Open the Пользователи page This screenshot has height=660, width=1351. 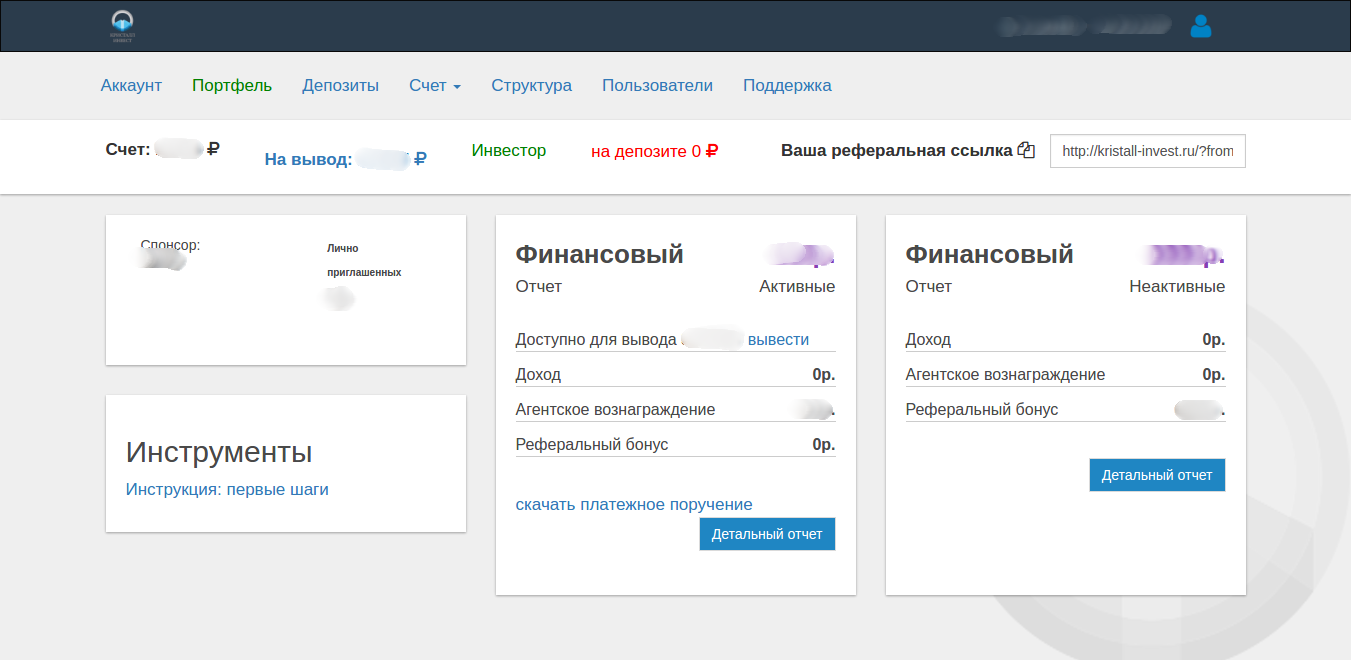pyautogui.click(x=657, y=85)
